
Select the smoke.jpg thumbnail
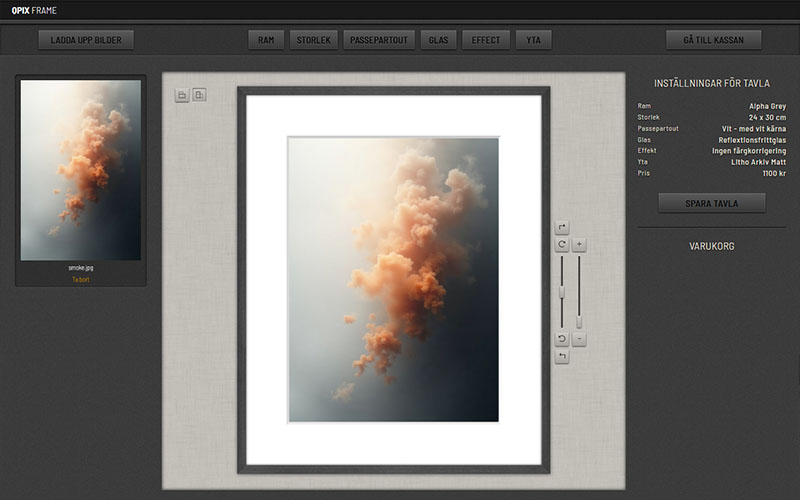[81, 170]
